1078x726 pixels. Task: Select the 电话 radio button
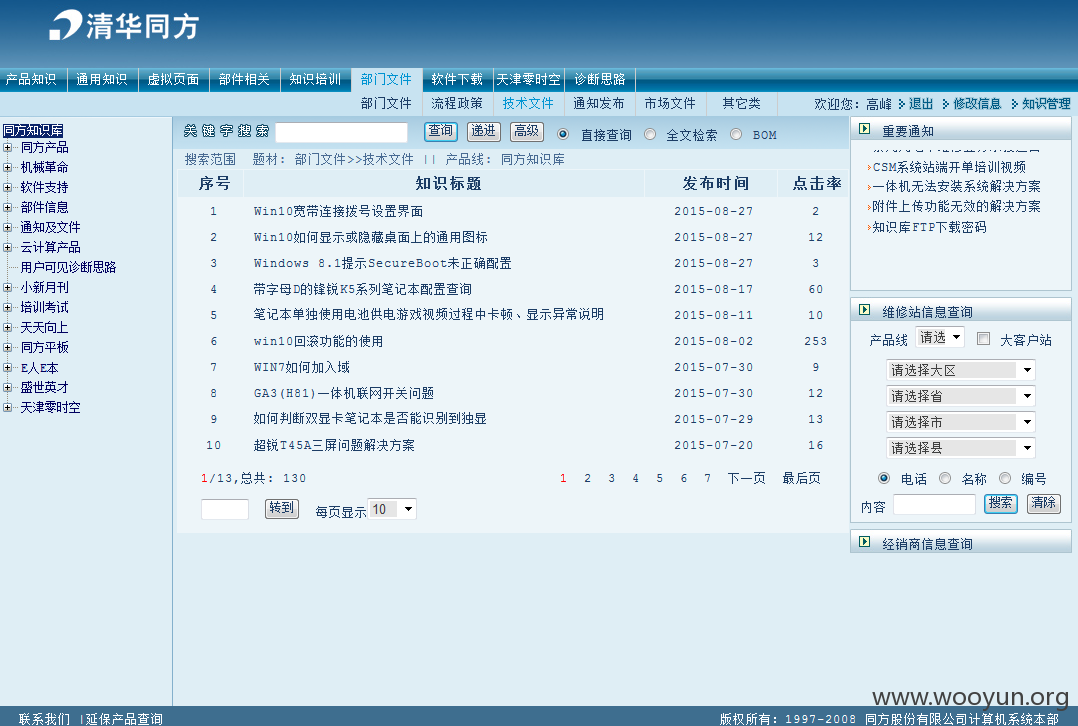[884, 478]
